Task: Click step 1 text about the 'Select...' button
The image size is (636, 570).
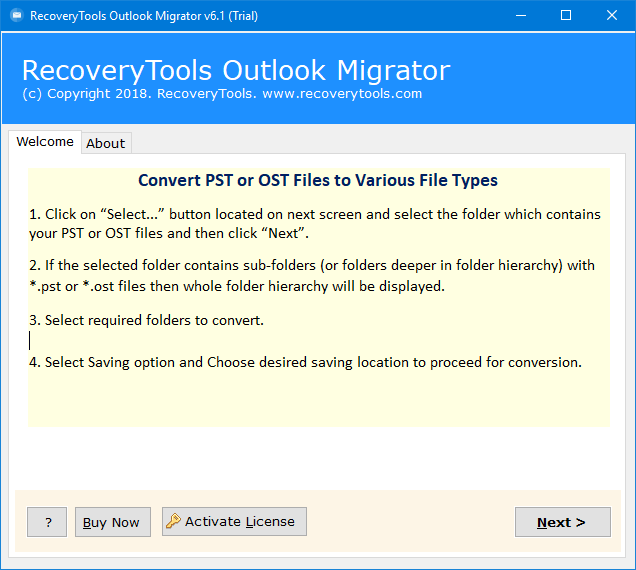Action: [x=315, y=224]
